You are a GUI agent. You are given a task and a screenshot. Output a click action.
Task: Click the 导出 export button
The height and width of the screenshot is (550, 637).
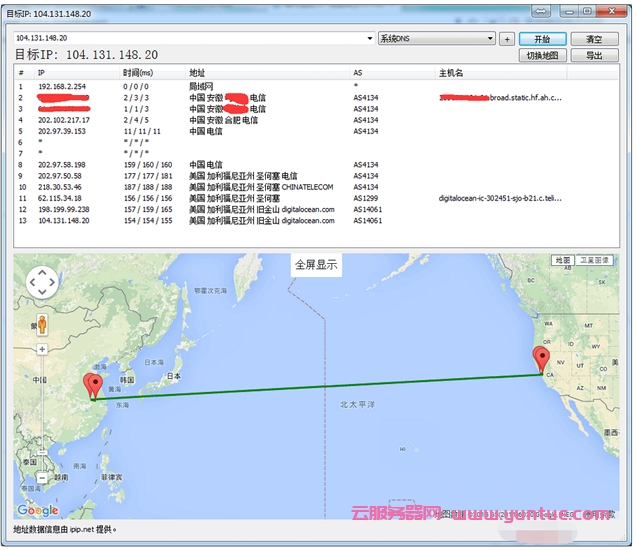click(x=594, y=56)
